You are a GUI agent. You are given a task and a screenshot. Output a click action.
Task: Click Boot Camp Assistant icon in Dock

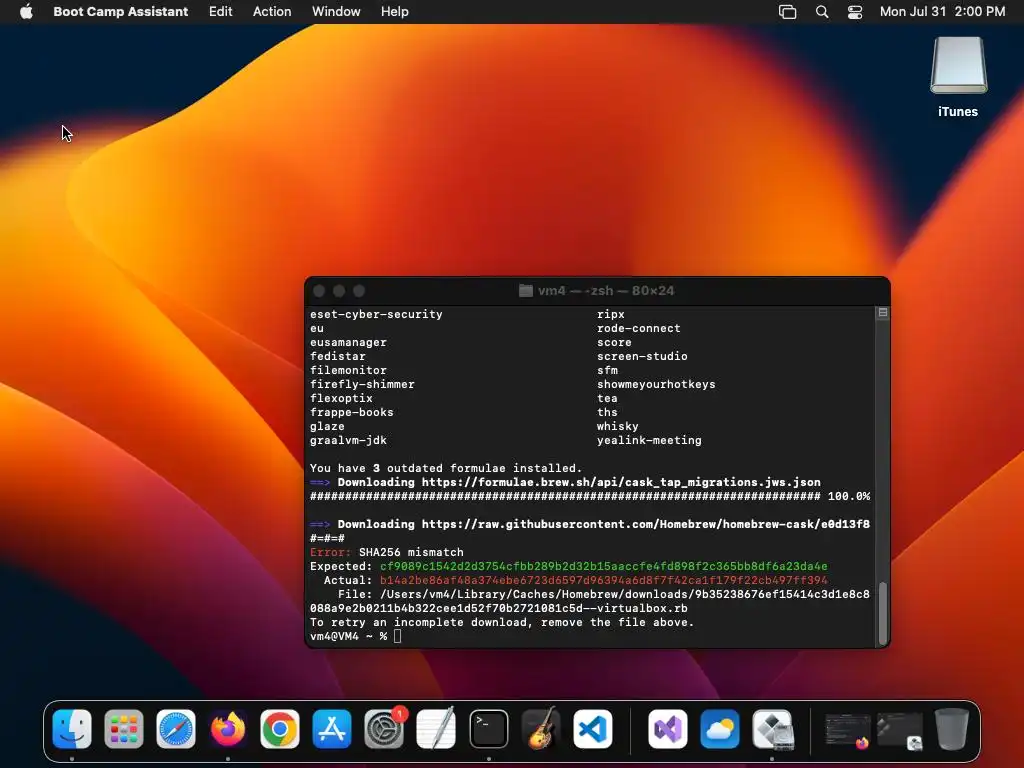pyautogui.click(x=772, y=729)
